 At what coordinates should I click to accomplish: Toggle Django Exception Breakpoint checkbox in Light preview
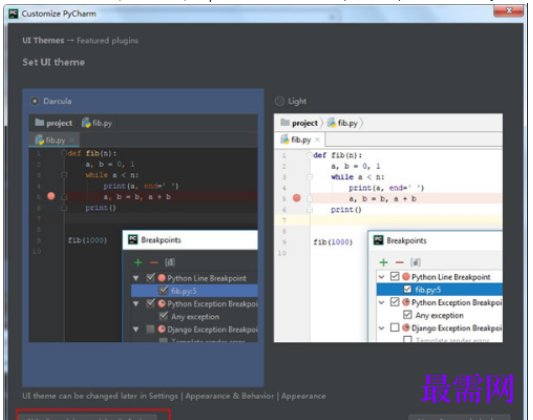point(395,328)
